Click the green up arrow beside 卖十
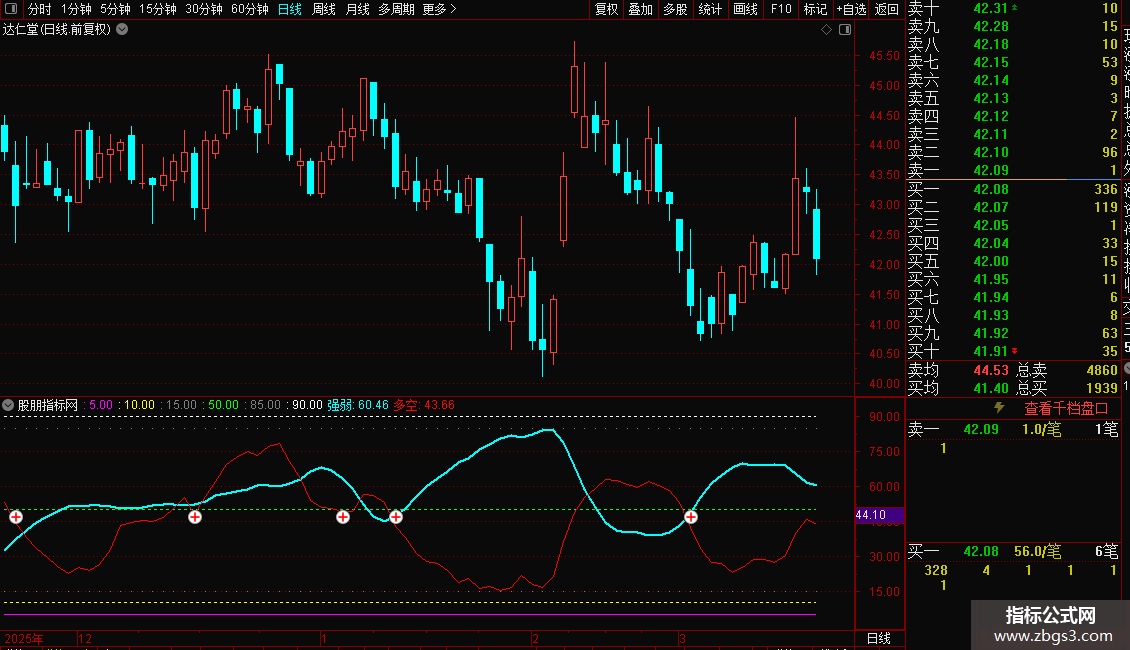This screenshot has height=650, width=1130. (1016, 8)
